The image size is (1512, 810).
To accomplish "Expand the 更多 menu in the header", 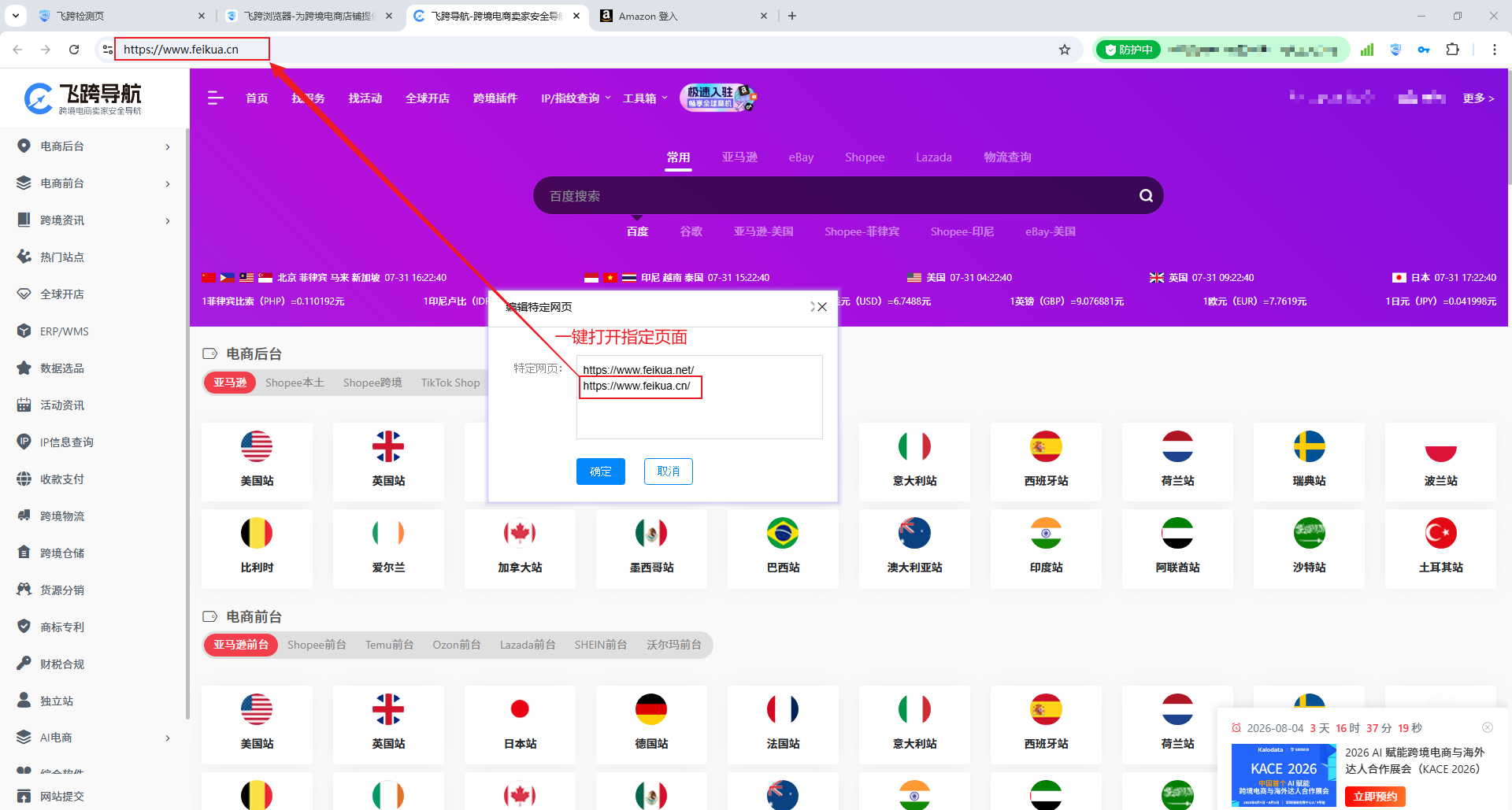I will pyautogui.click(x=1478, y=98).
